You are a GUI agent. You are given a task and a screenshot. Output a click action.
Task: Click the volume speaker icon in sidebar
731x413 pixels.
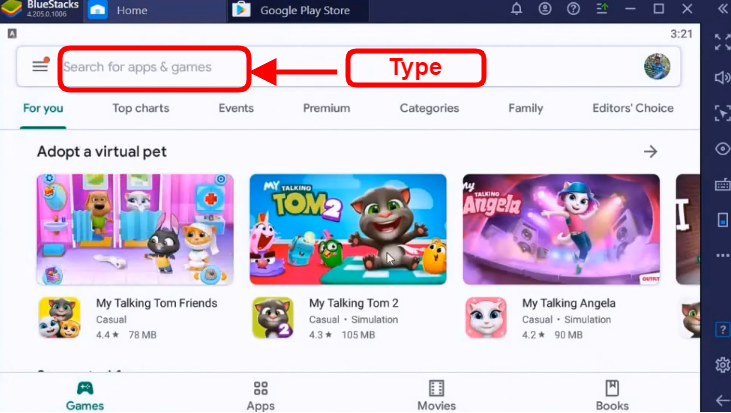722,77
